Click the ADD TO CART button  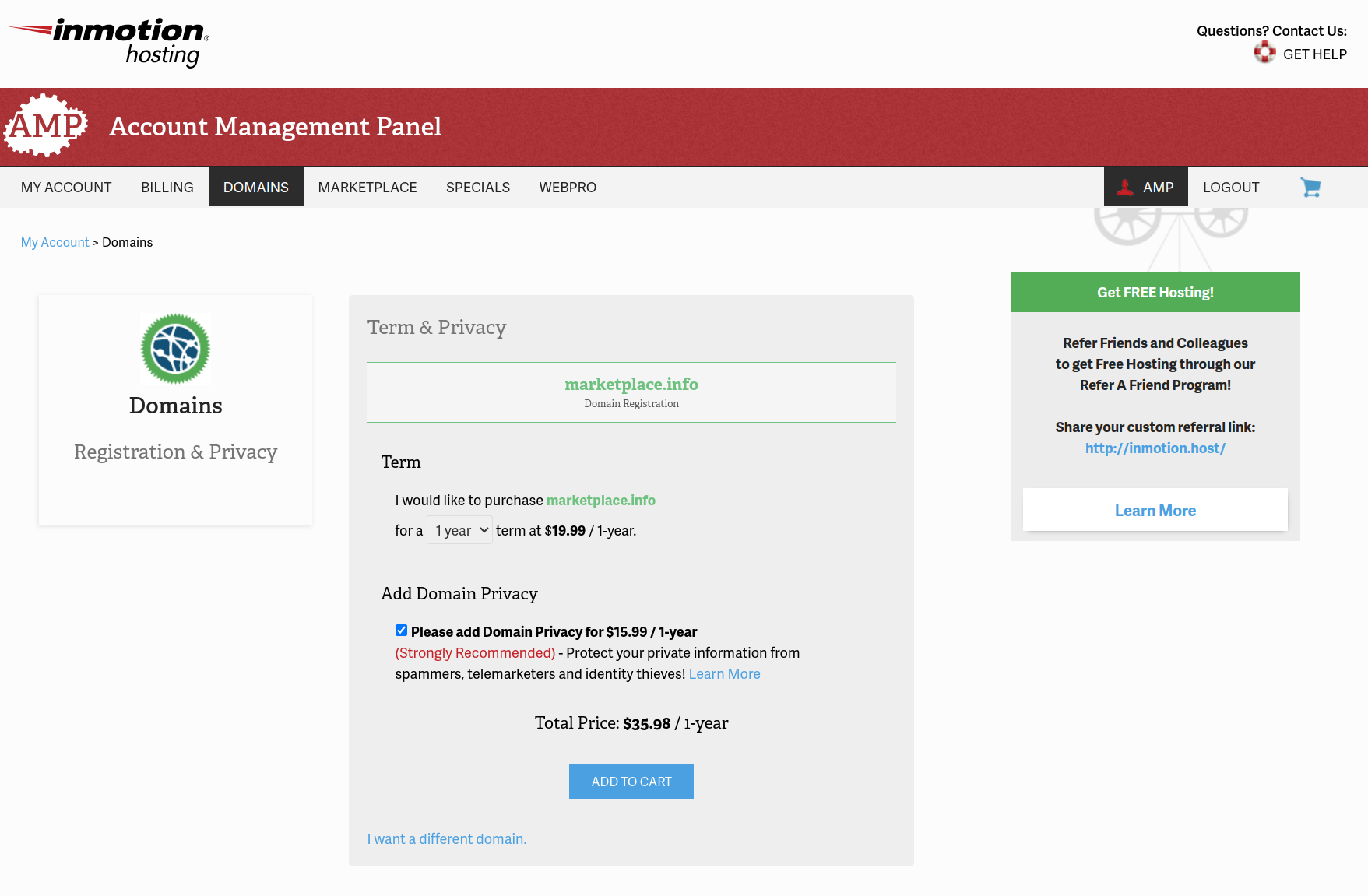coord(631,782)
